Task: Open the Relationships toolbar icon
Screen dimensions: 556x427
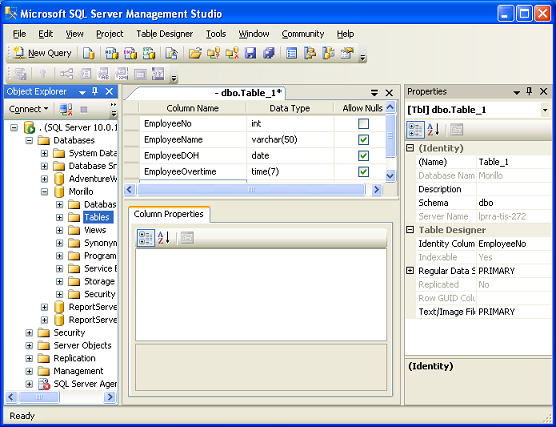Action: pyautogui.click(x=66, y=74)
